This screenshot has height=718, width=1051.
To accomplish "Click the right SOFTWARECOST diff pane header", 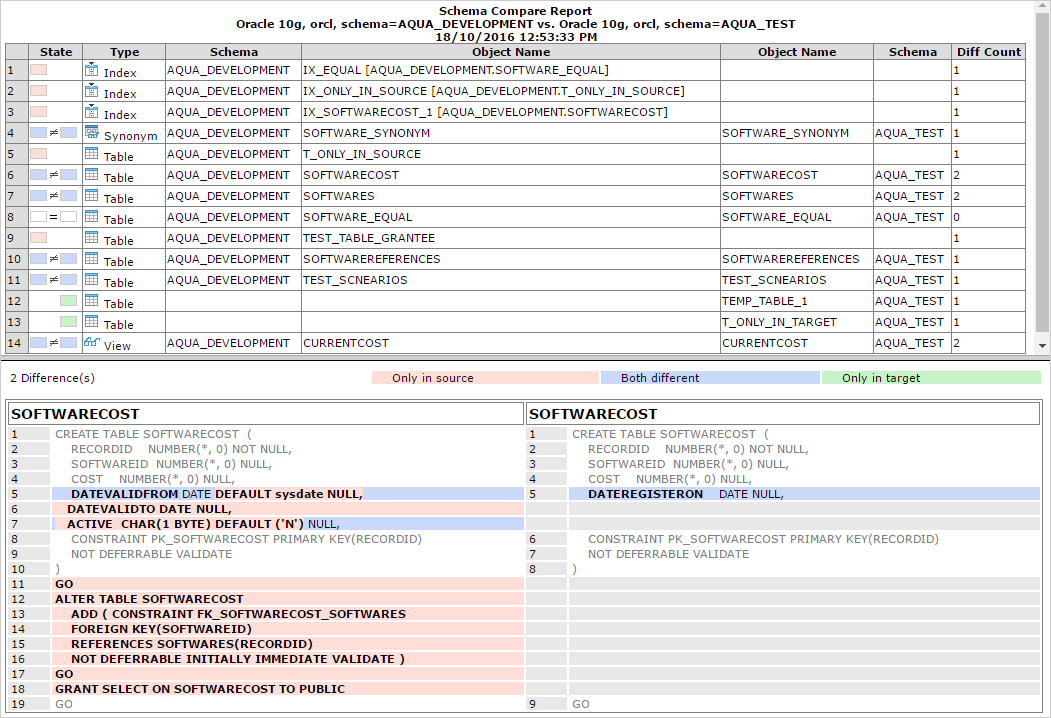I will (x=784, y=414).
